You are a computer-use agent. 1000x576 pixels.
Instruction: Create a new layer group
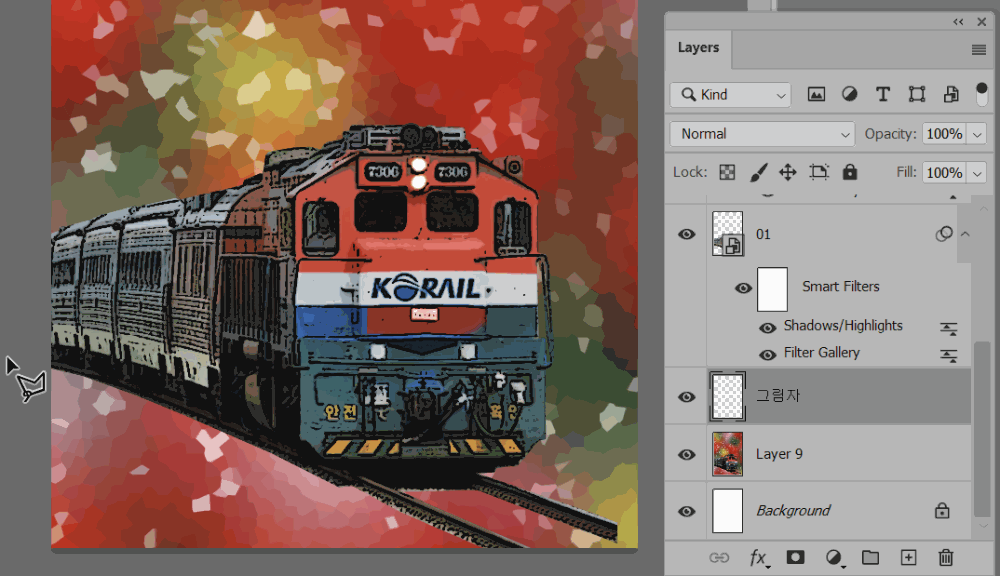[x=871, y=558]
